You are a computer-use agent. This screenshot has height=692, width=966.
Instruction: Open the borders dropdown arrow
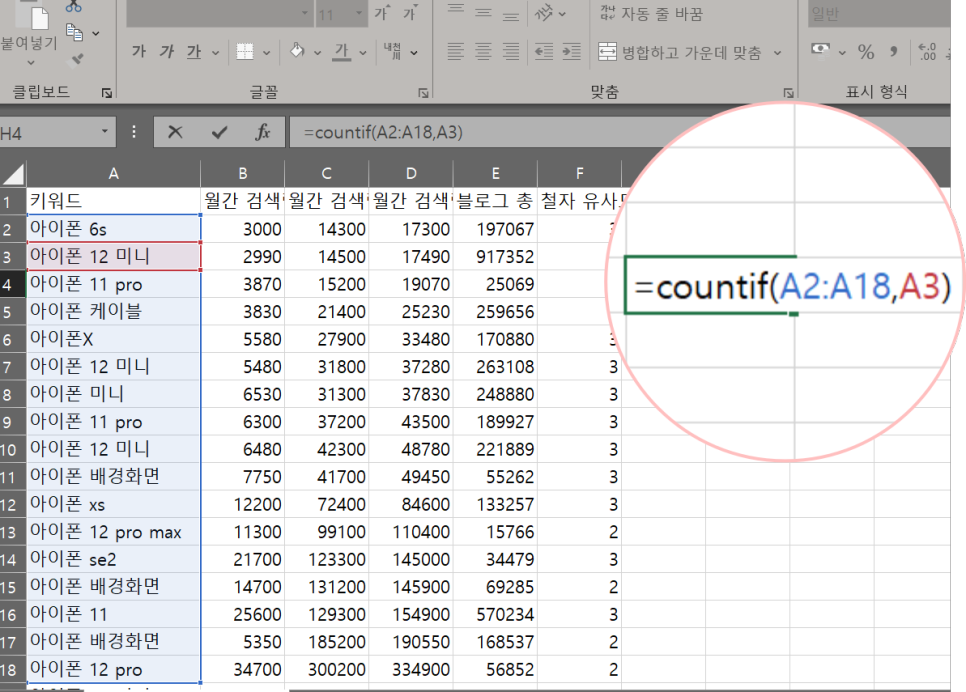tap(266, 53)
